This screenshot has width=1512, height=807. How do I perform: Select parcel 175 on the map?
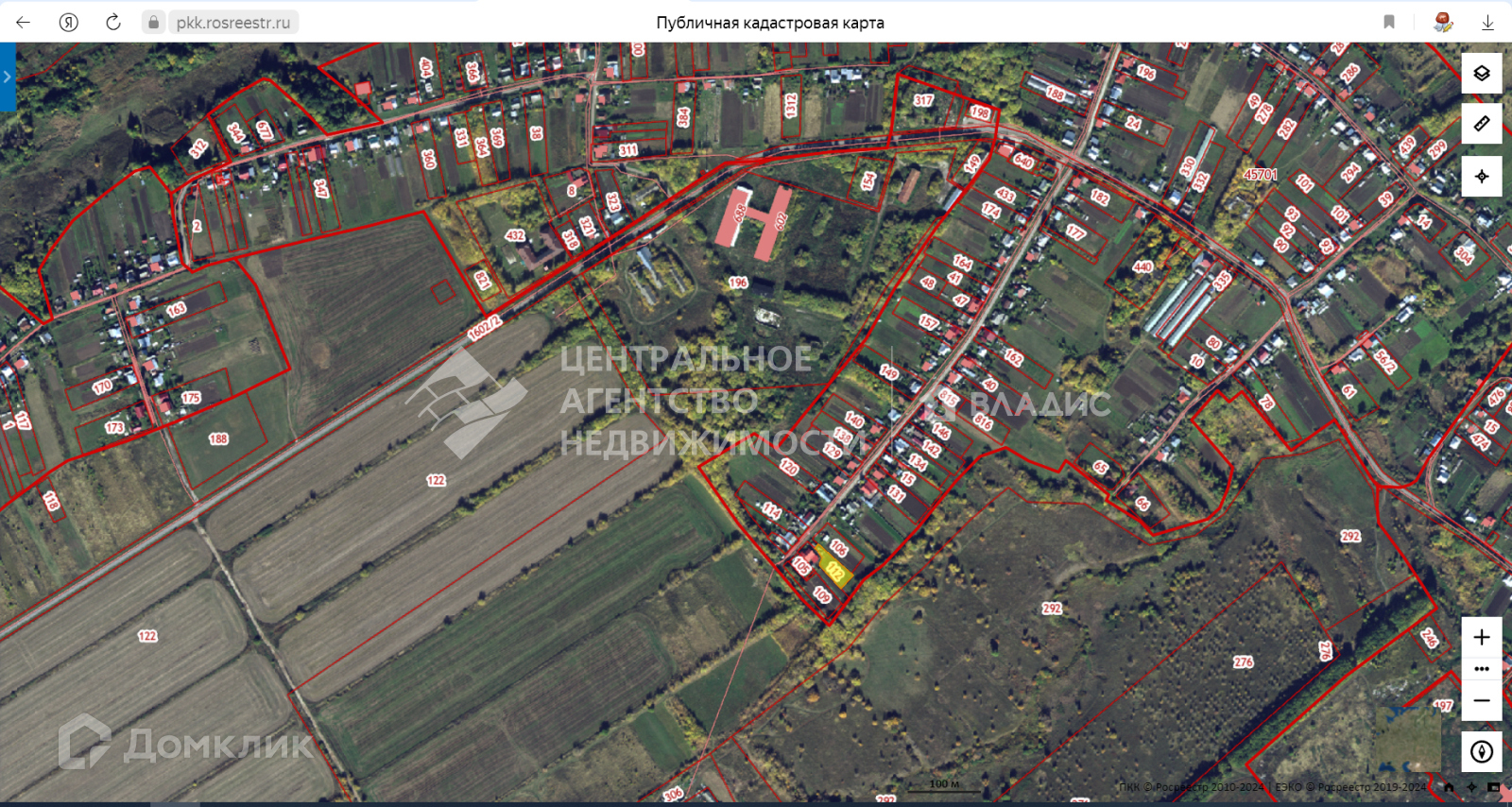191,398
